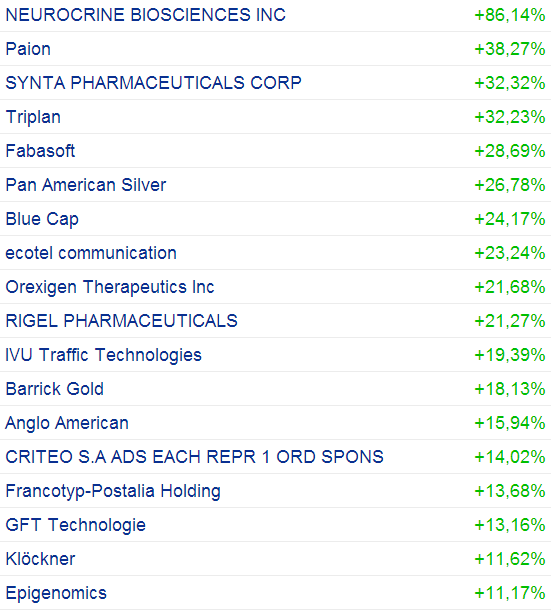Open the Klöckner stock link

tap(40, 559)
